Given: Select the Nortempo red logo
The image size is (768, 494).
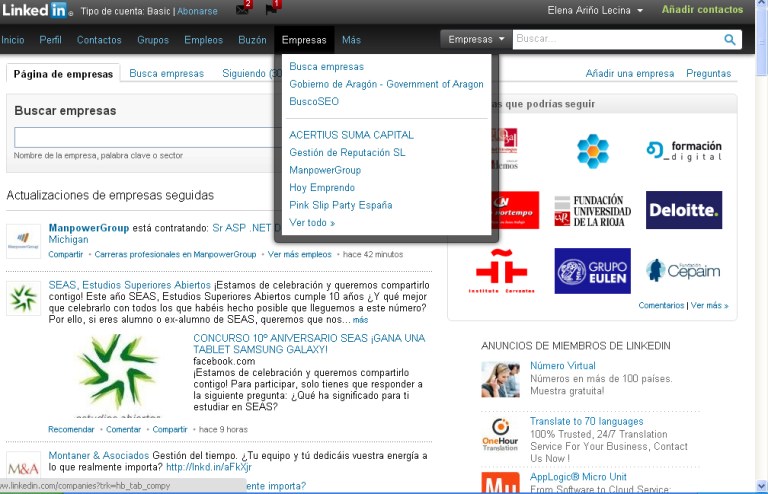Looking at the screenshot, I should coord(514,210).
